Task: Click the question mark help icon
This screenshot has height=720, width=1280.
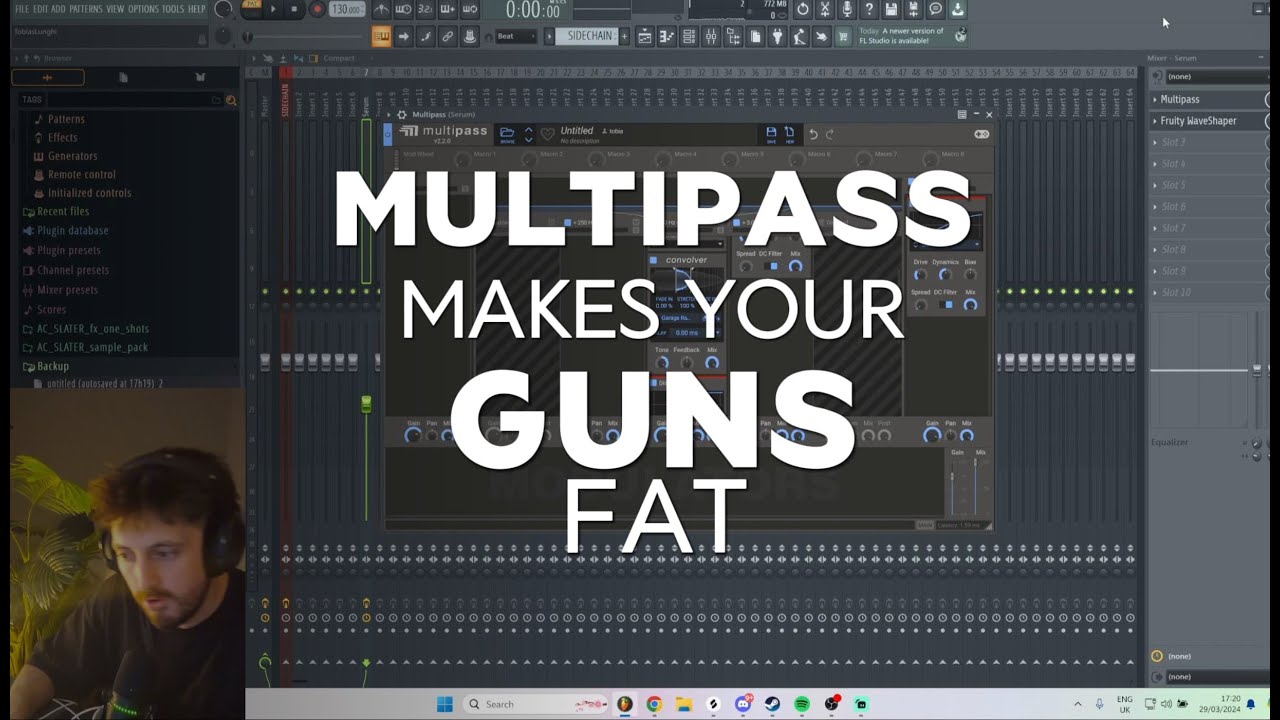Action: coord(869,9)
